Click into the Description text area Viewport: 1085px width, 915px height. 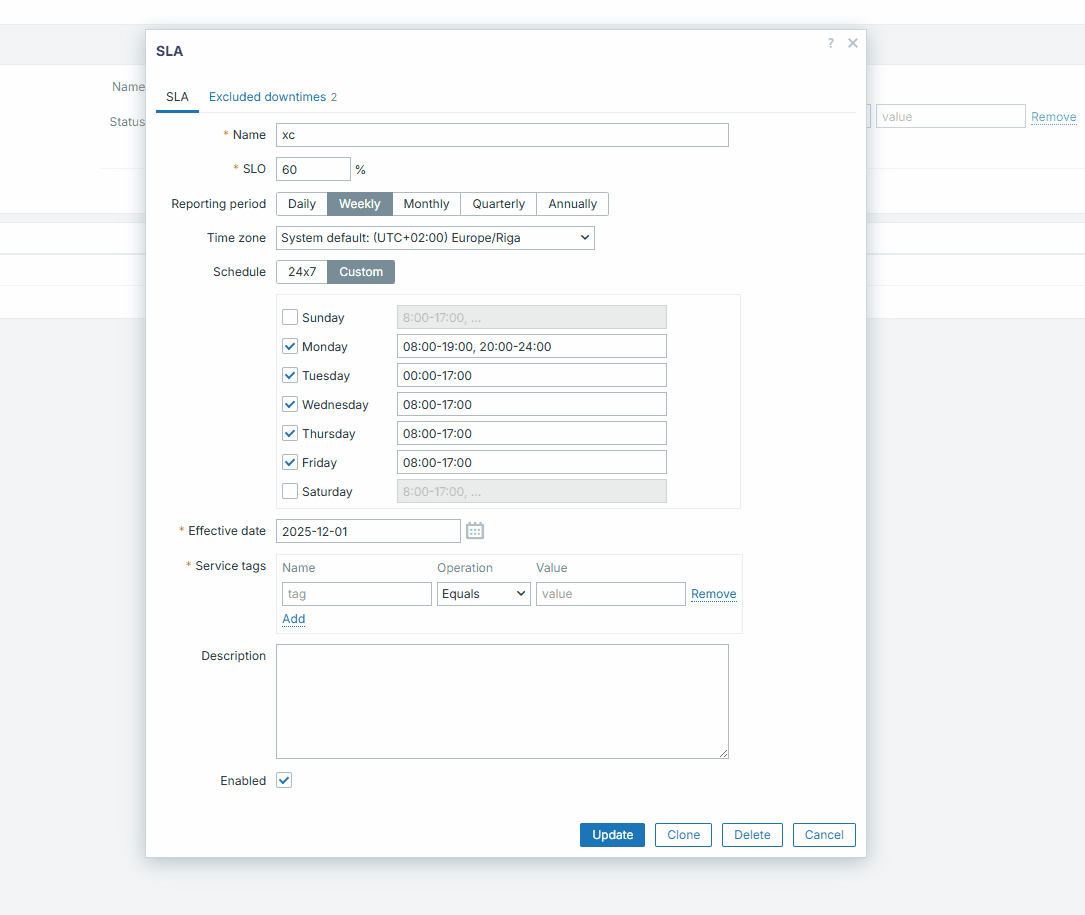[502, 701]
